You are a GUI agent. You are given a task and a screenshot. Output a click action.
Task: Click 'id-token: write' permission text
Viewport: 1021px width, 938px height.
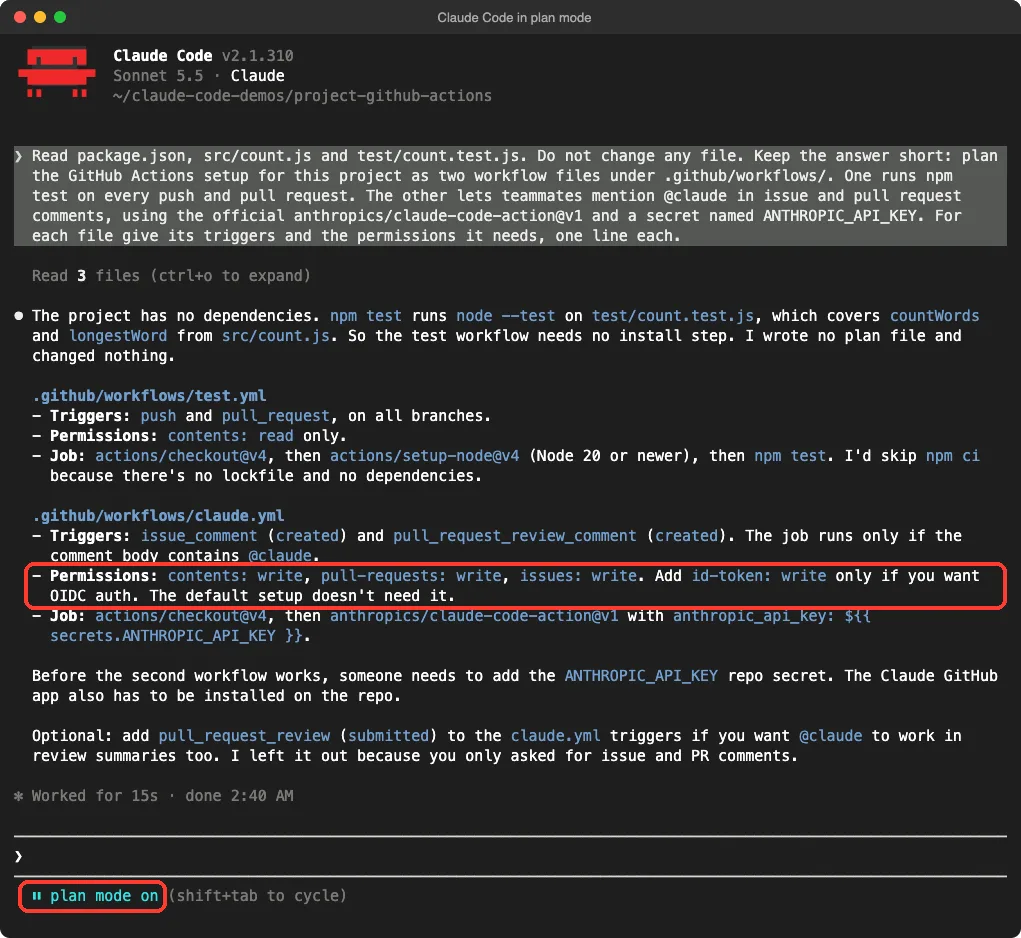[759, 575]
